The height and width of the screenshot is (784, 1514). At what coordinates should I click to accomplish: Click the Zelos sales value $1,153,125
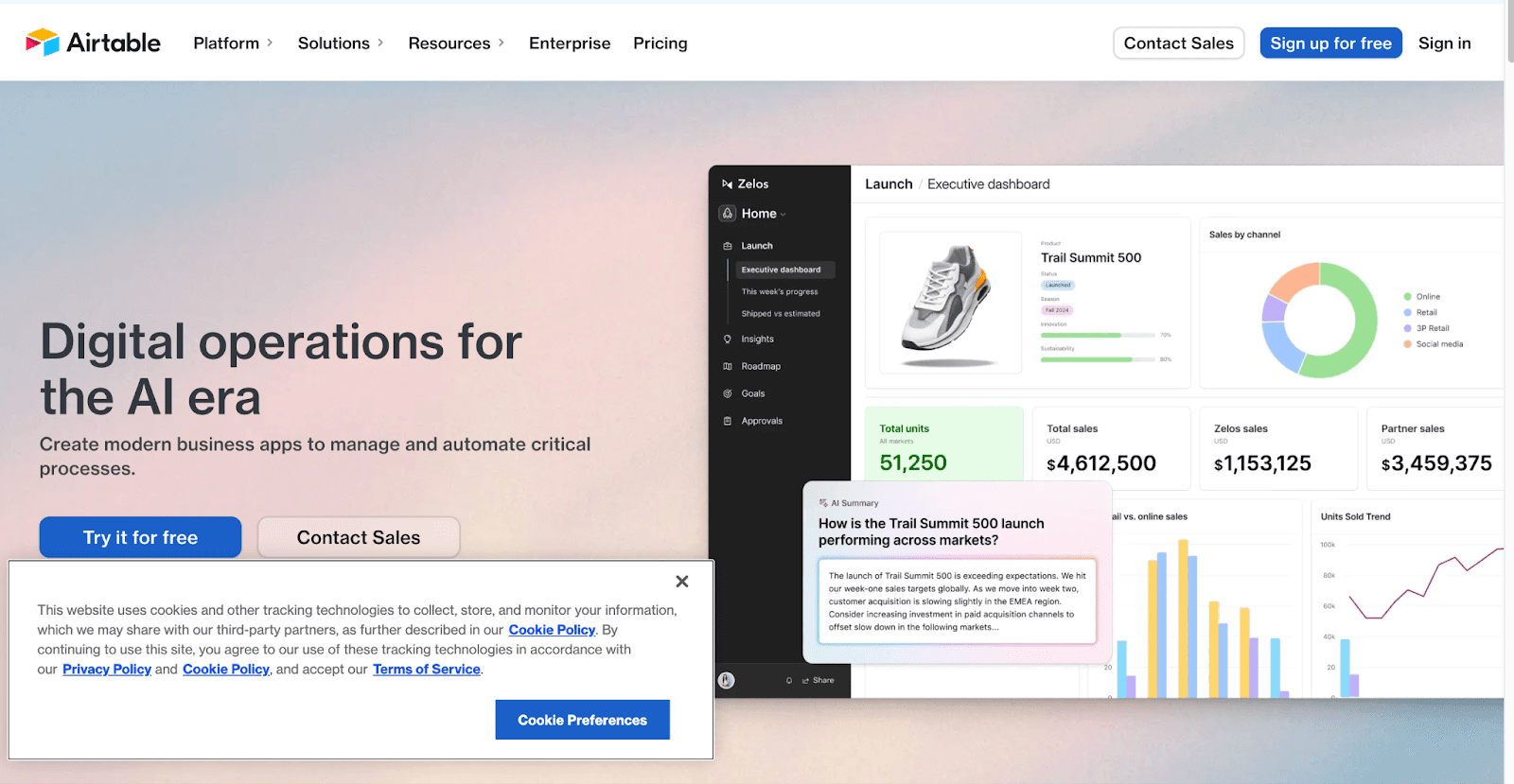(1262, 463)
